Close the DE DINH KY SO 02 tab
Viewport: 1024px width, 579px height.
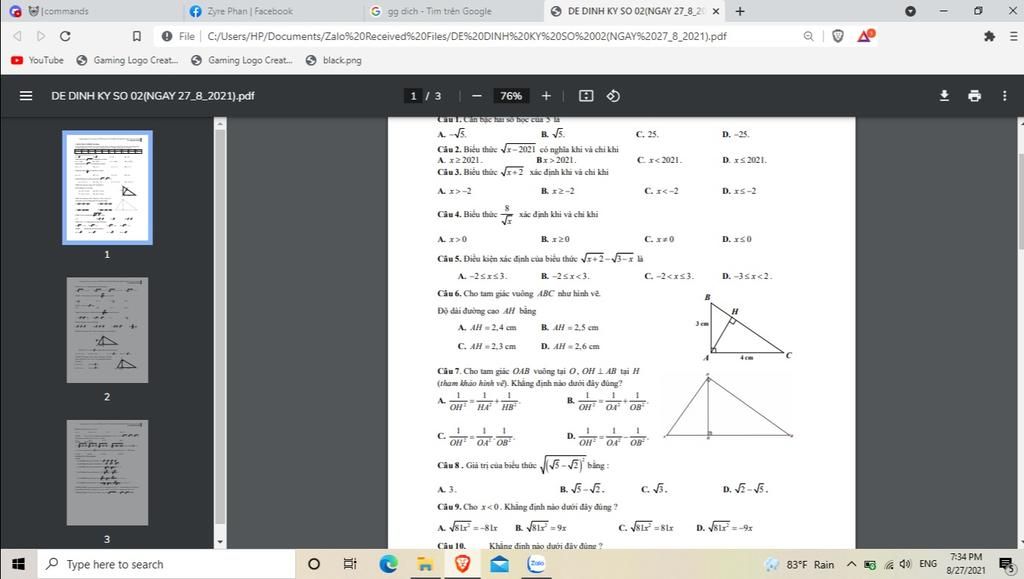[716, 11]
